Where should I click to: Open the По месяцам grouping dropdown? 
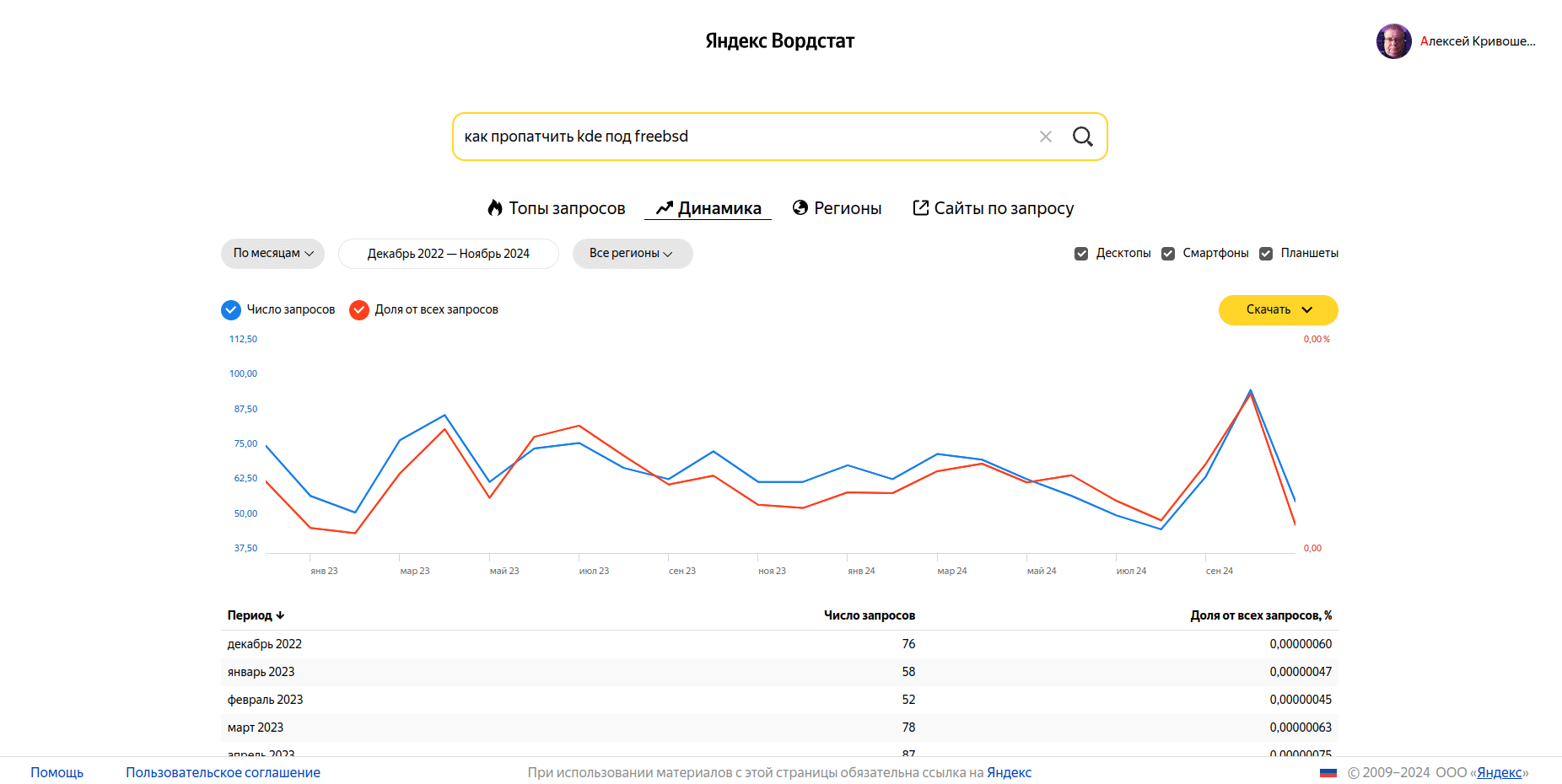[272, 254]
